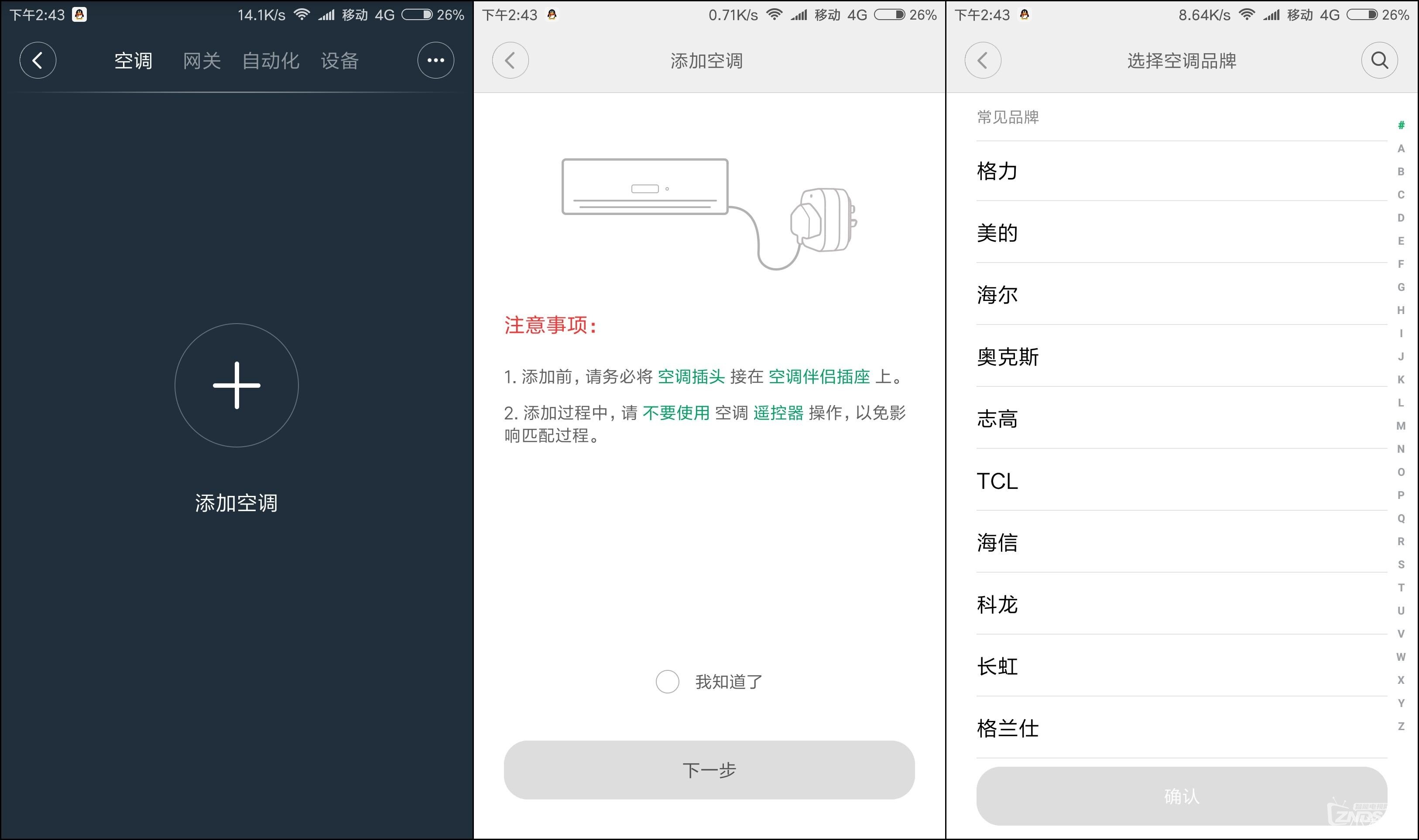Choose the 美的 brand entry

(998, 232)
